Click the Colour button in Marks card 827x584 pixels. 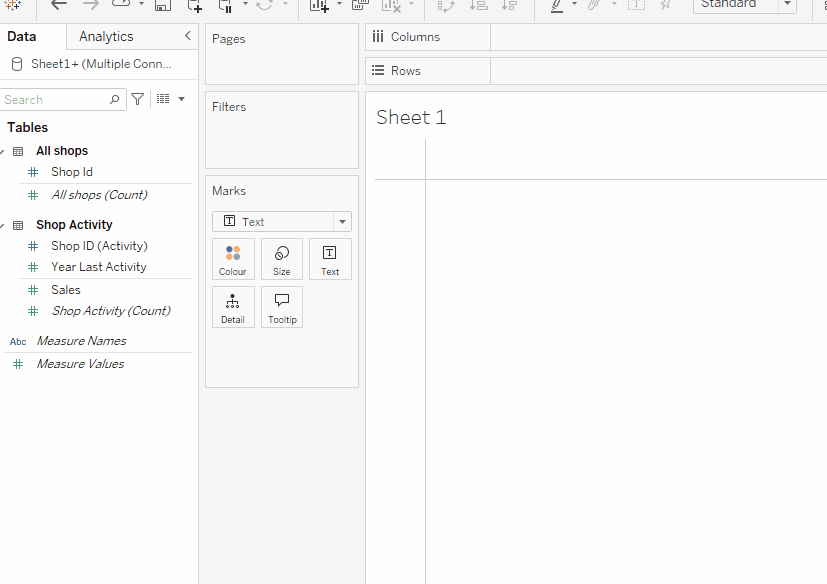[x=233, y=259]
